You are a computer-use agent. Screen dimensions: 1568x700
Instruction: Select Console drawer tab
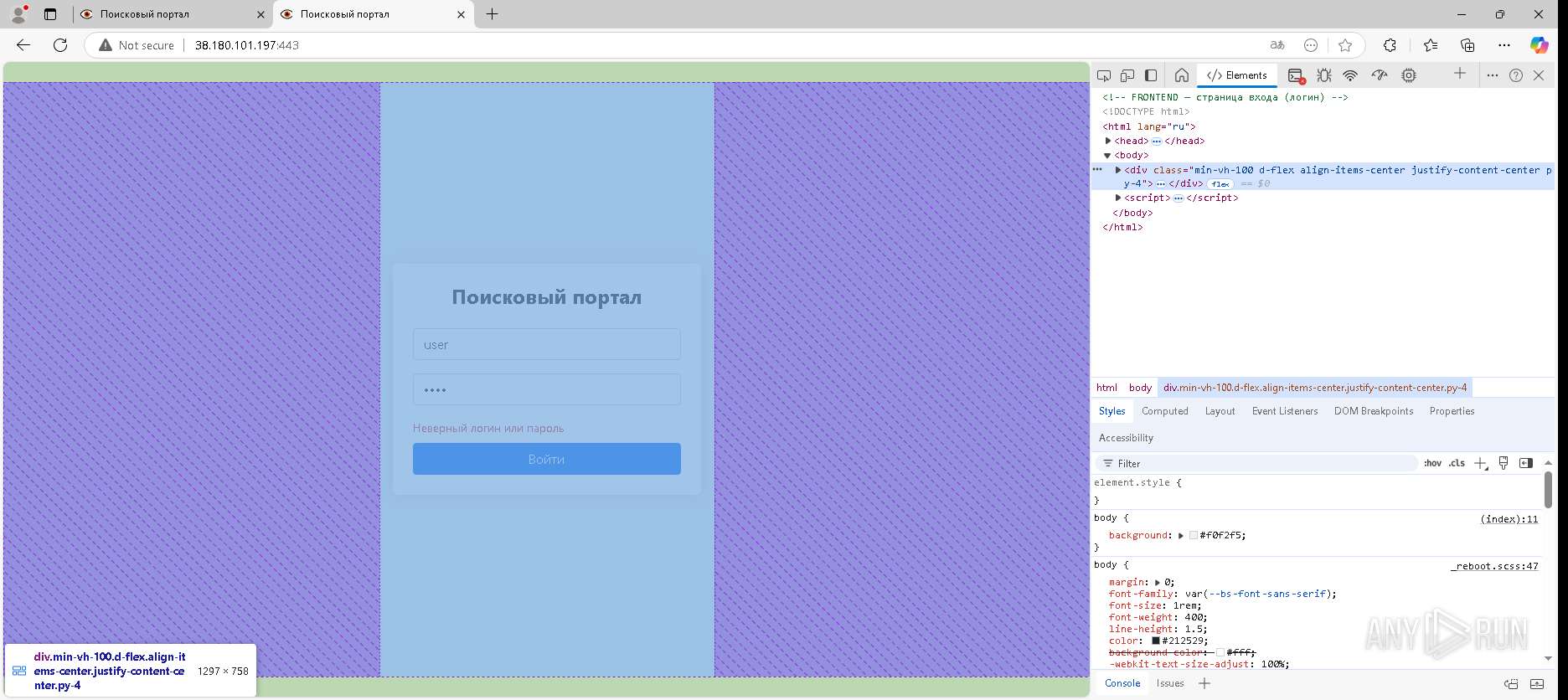click(1122, 683)
